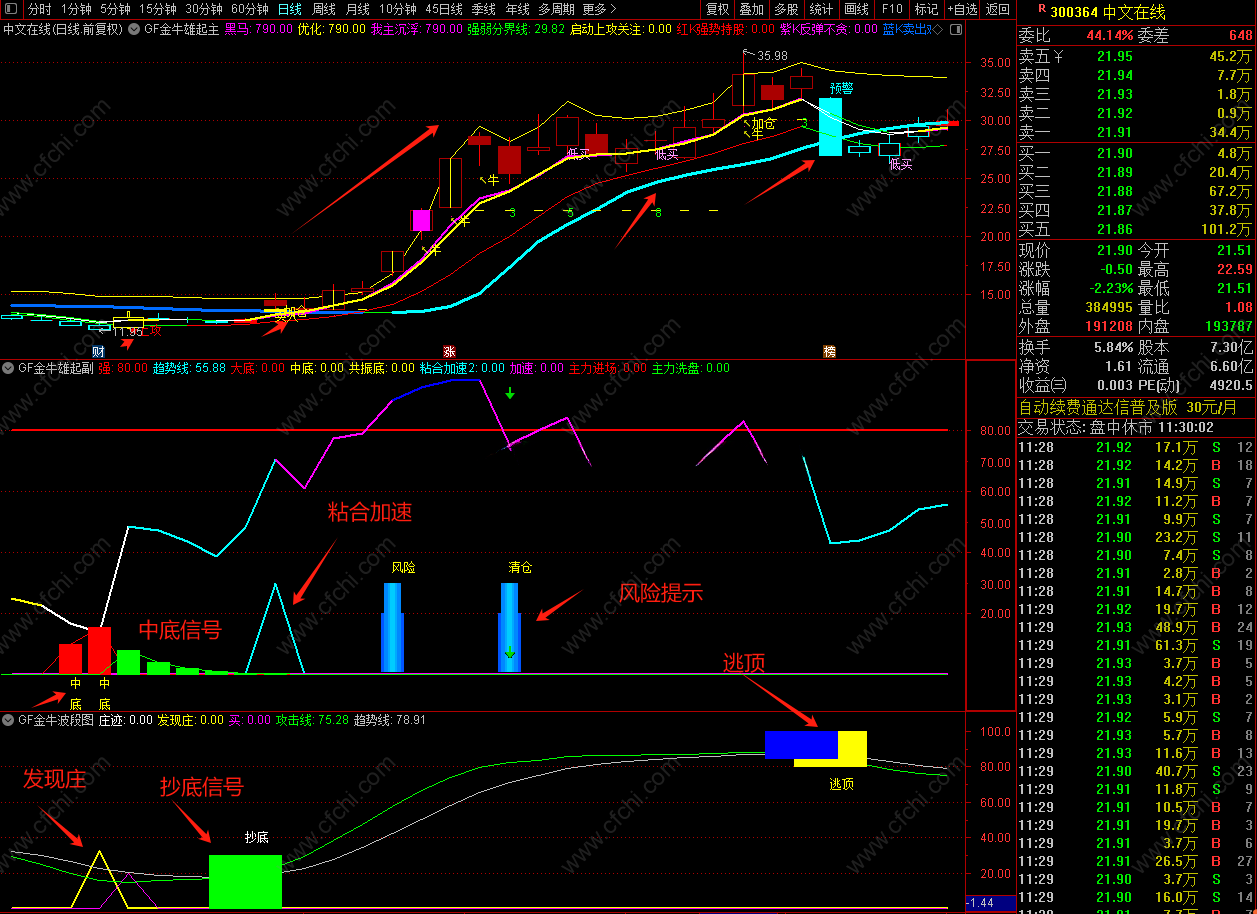Click the 攻击线 75.28 indicator value
1257x914 pixels.
coord(311,720)
